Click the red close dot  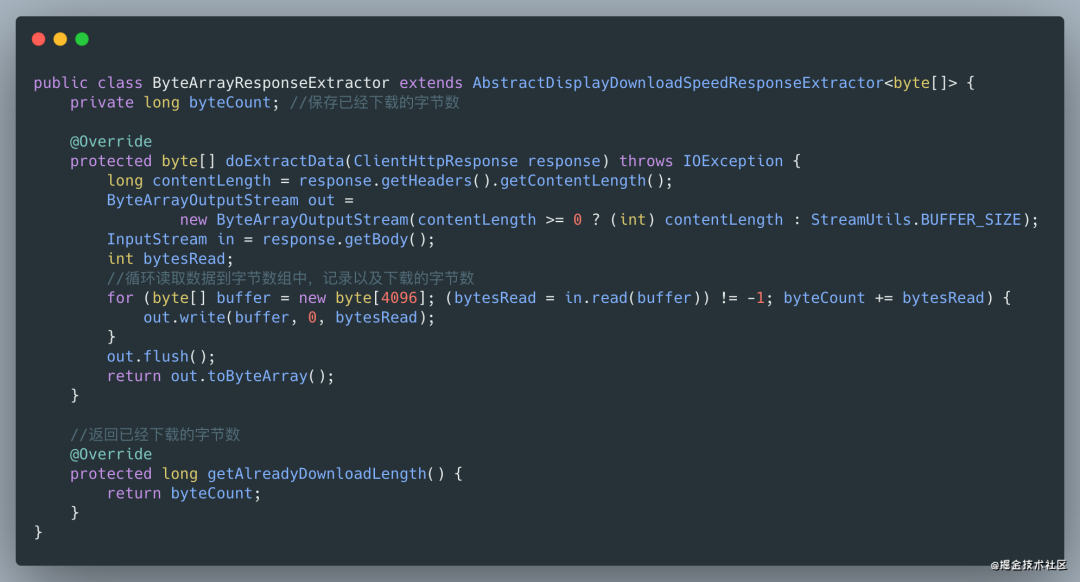39,39
